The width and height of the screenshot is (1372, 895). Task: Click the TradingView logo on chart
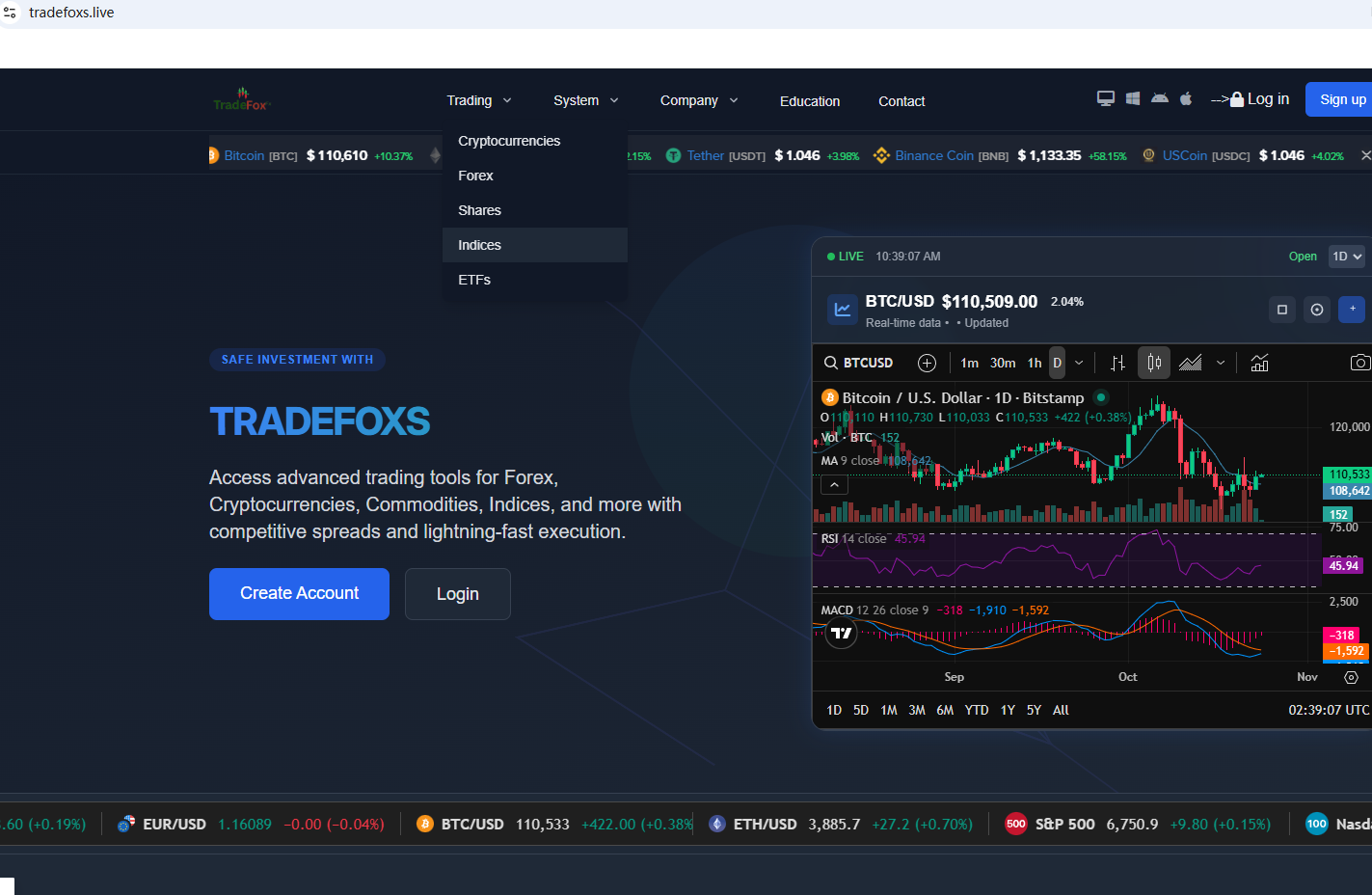[x=842, y=633]
